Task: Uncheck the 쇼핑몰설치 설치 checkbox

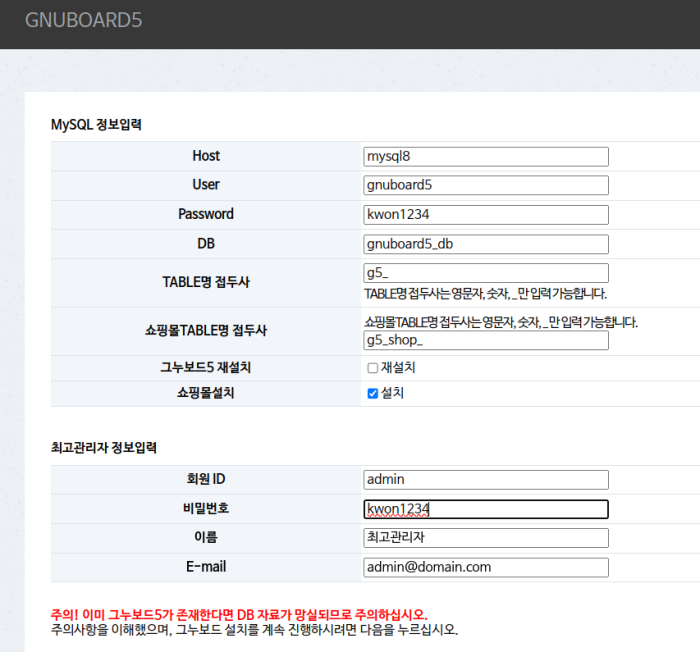Action: click(x=373, y=394)
